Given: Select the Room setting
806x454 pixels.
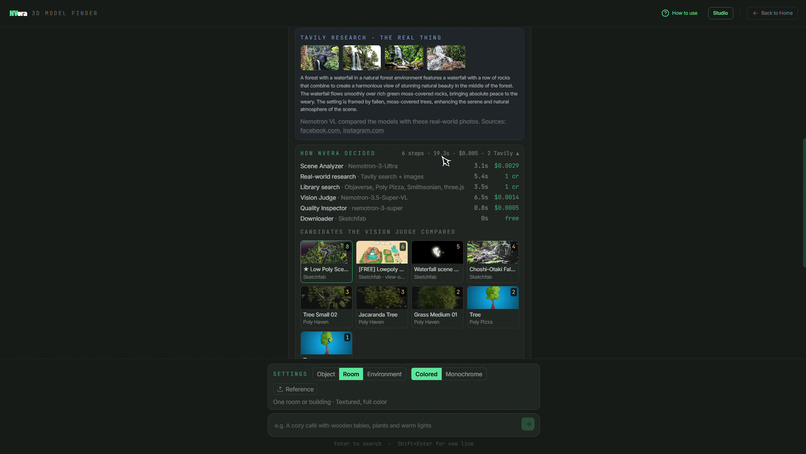Looking at the screenshot, I should tap(351, 374).
